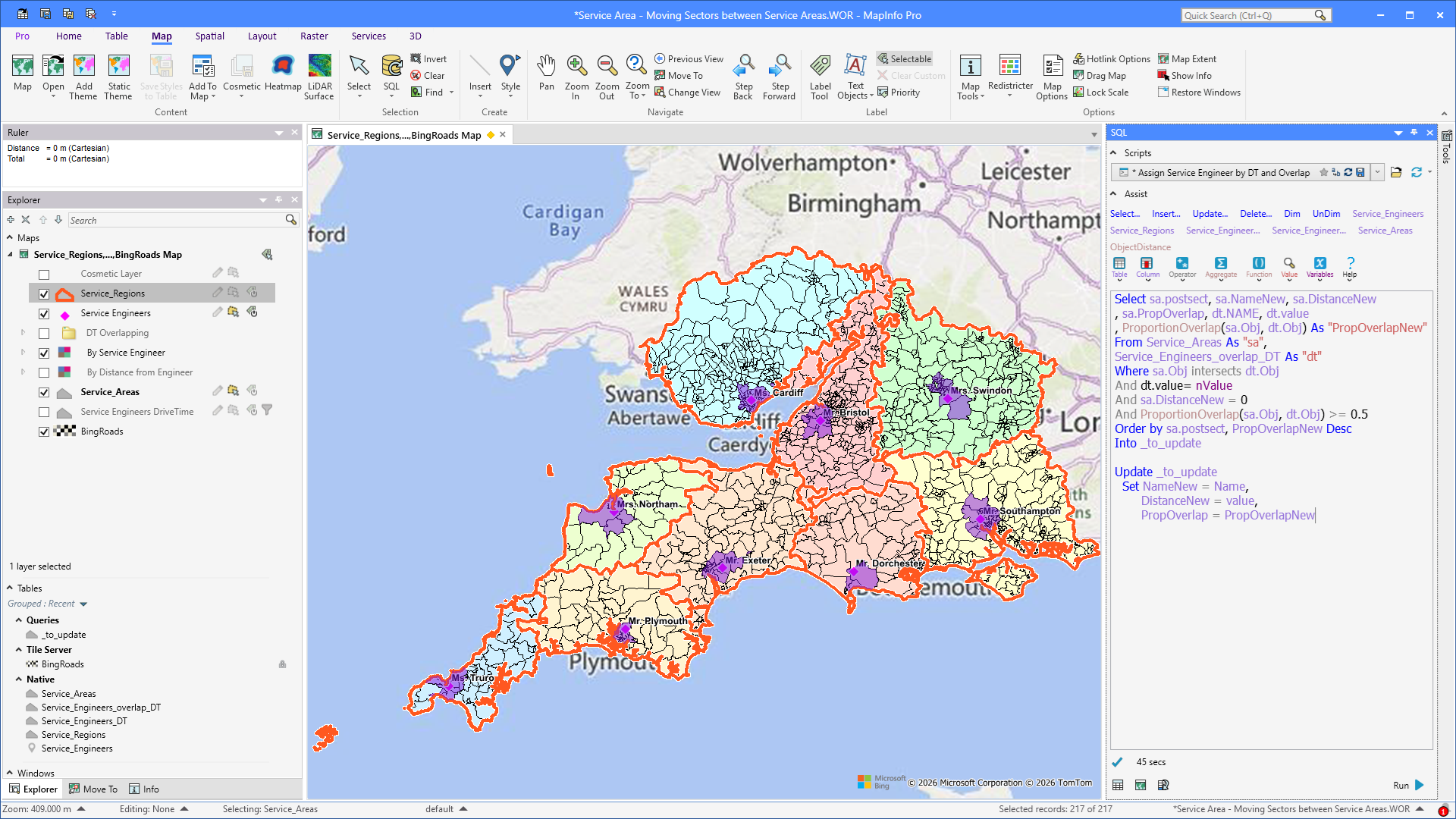Enable By Distance from Engineer theme
1456x819 pixels.
click(x=44, y=373)
